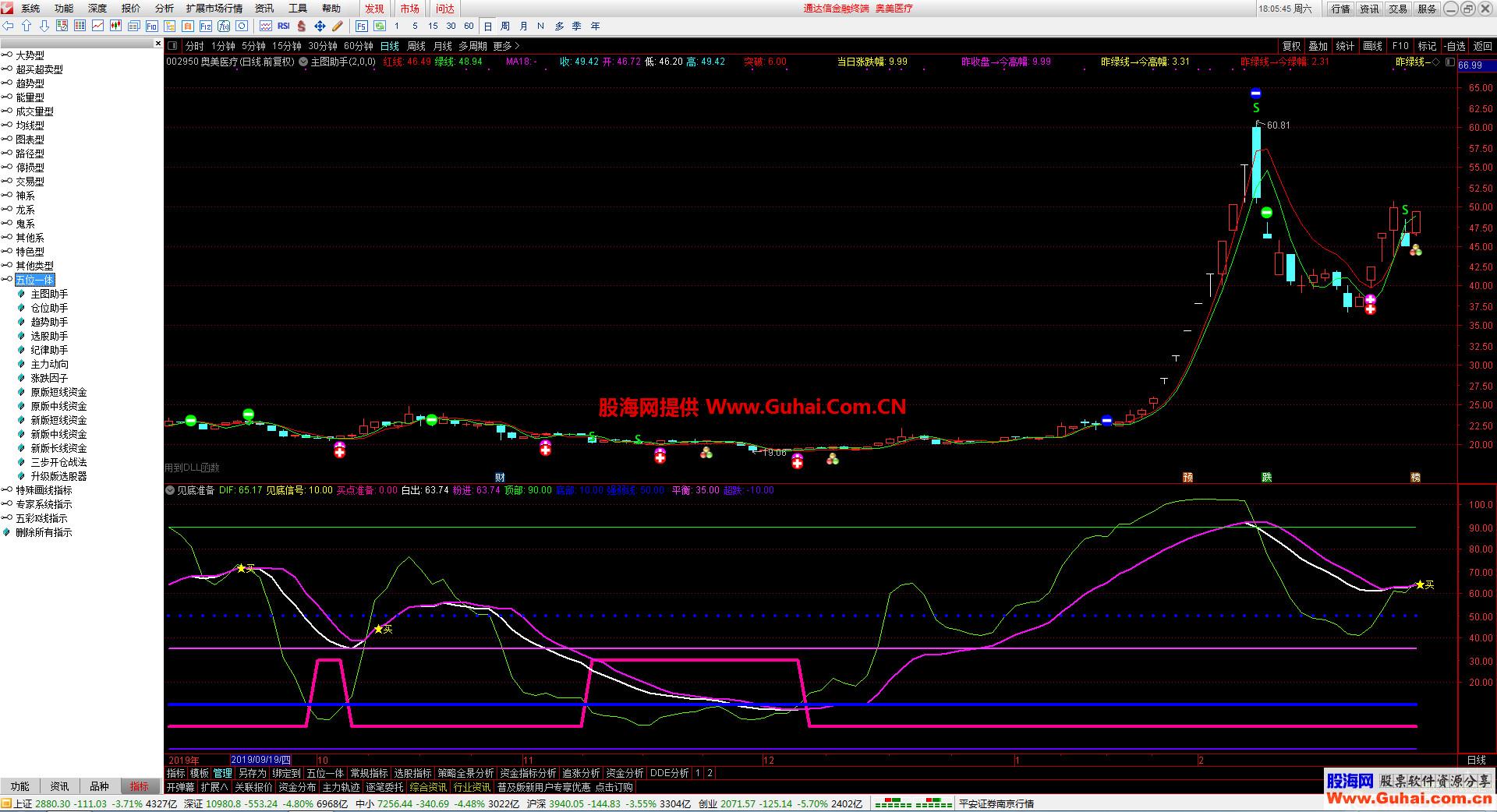Select the RSI indicator icon
This screenshot has width=1497, height=812.
click(x=284, y=26)
